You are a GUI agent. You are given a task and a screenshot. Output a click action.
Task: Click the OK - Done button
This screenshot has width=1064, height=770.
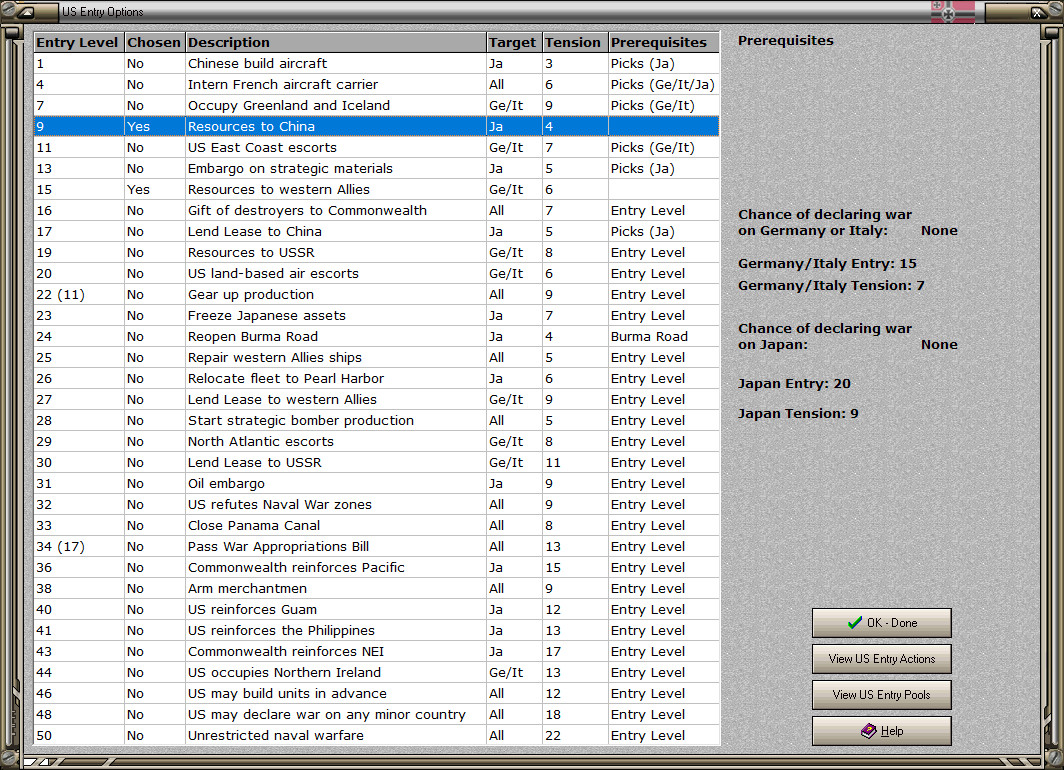coord(881,623)
